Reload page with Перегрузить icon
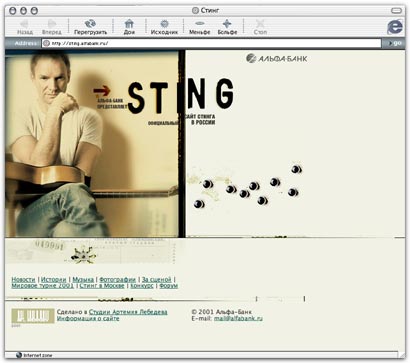The width and height of the screenshot is (410, 363). (90, 24)
